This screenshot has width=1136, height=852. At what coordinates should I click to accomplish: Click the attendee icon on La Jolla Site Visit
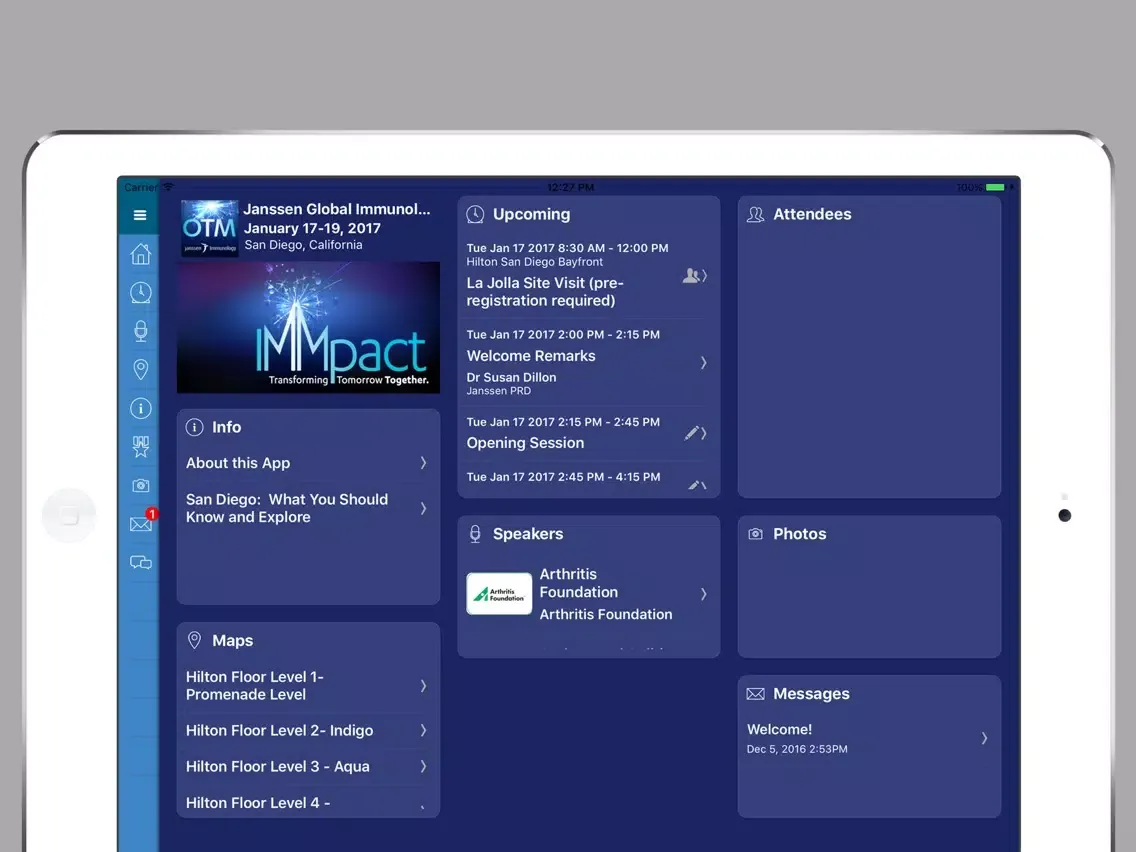coord(691,275)
